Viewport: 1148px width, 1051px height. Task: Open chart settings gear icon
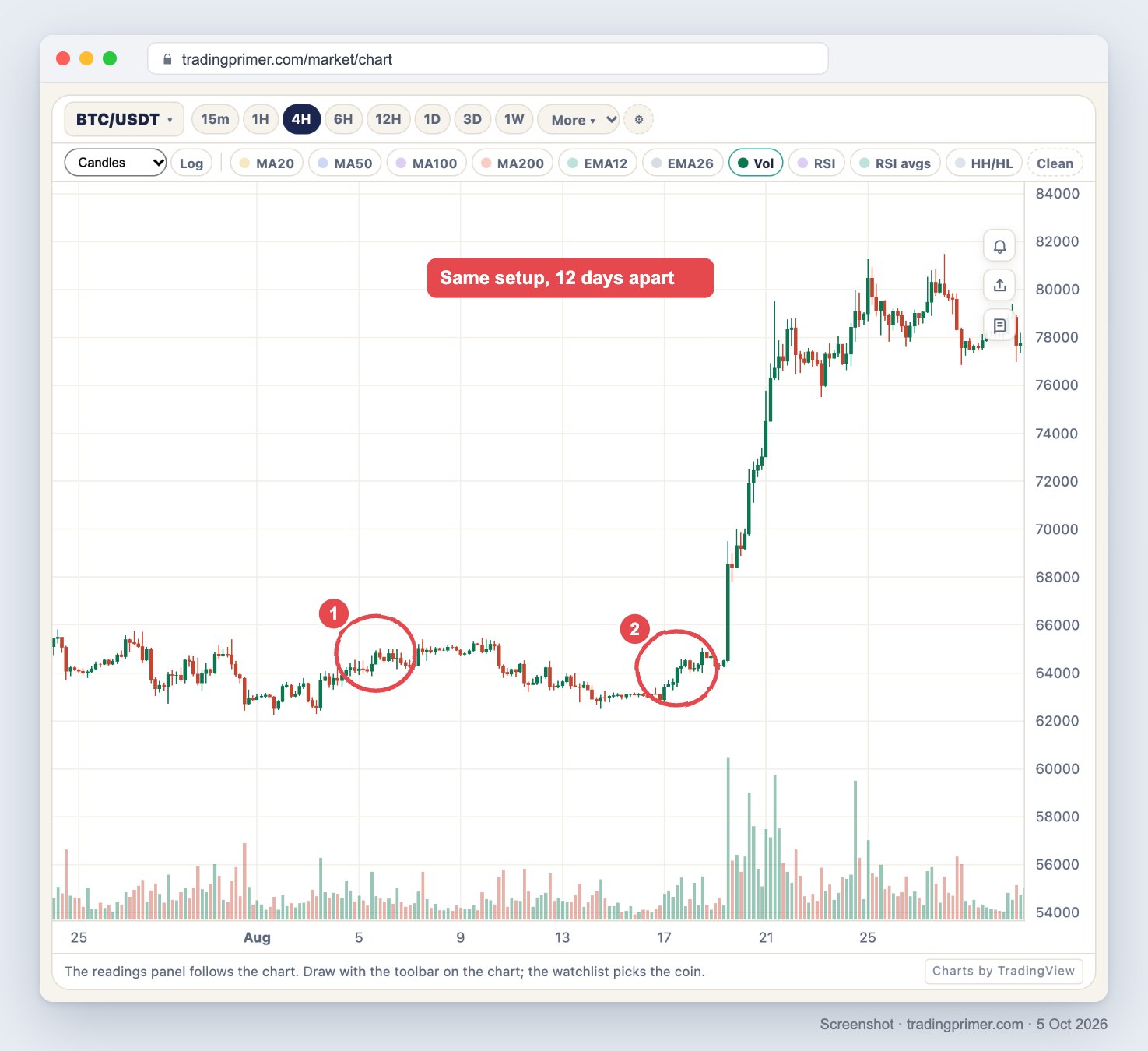coord(639,120)
